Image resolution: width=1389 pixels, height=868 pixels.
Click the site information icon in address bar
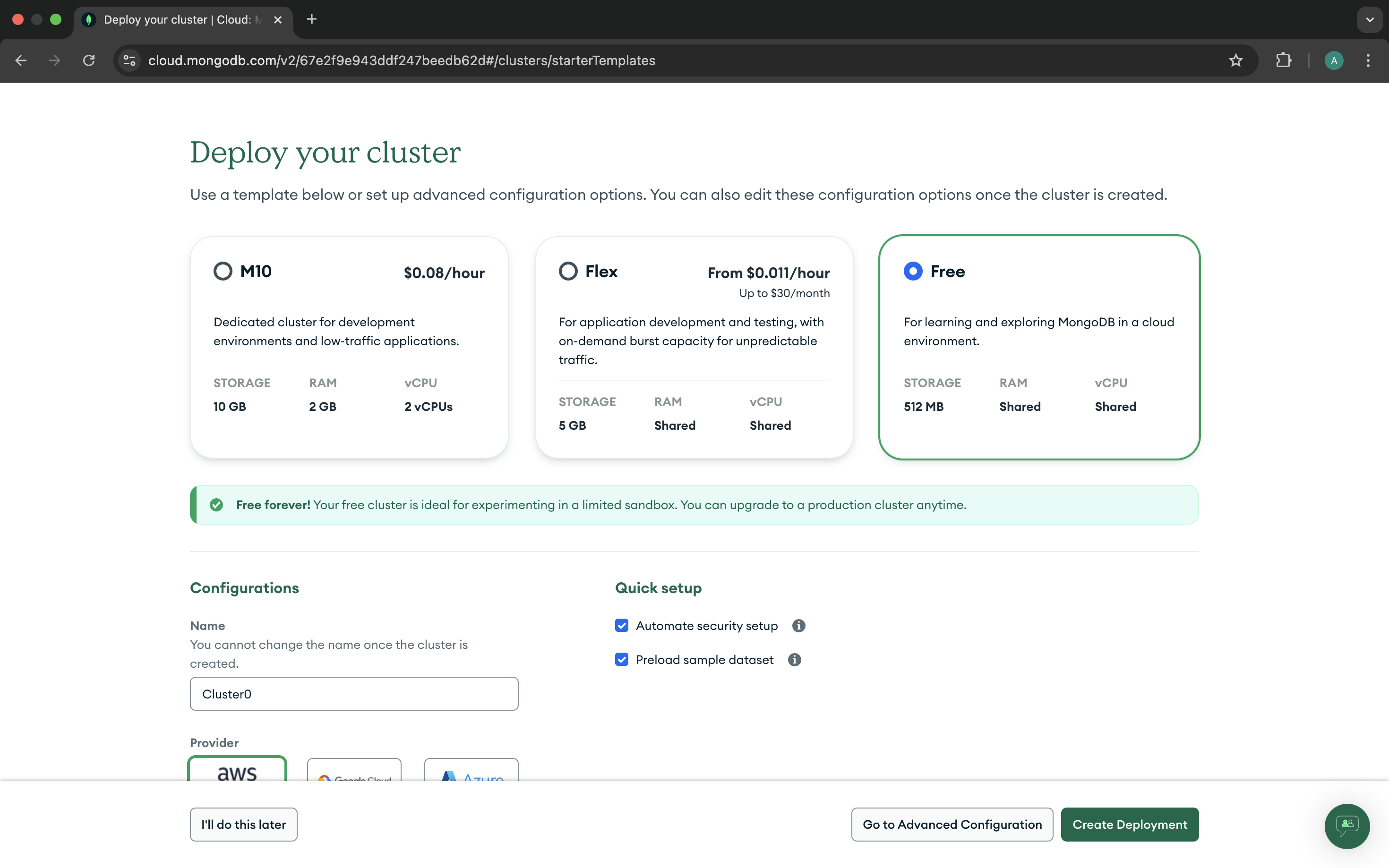[x=130, y=60]
